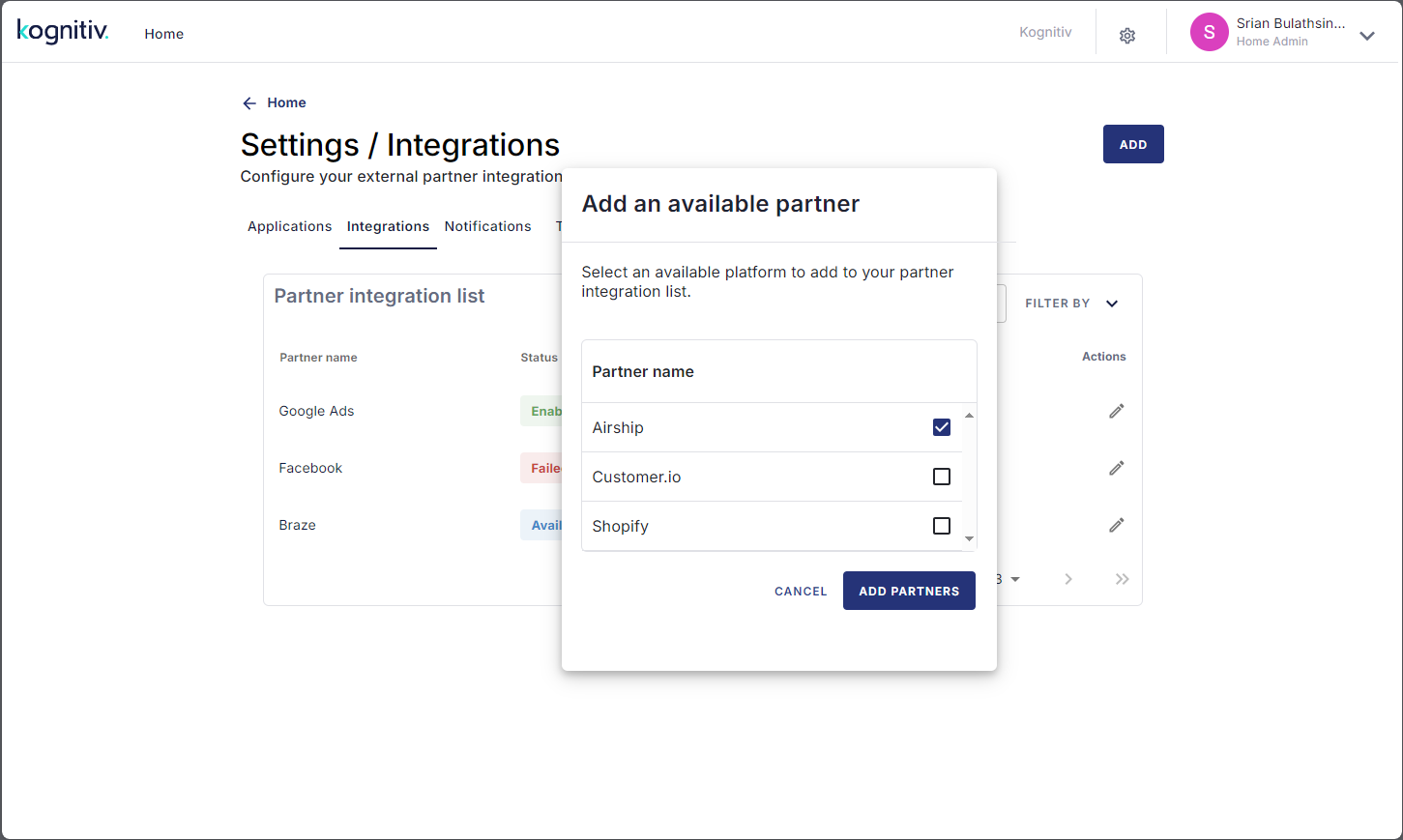Click scroll down arrow in partner list
The image size is (1403, 840).
pyautogui.click(x=969, y=538)
